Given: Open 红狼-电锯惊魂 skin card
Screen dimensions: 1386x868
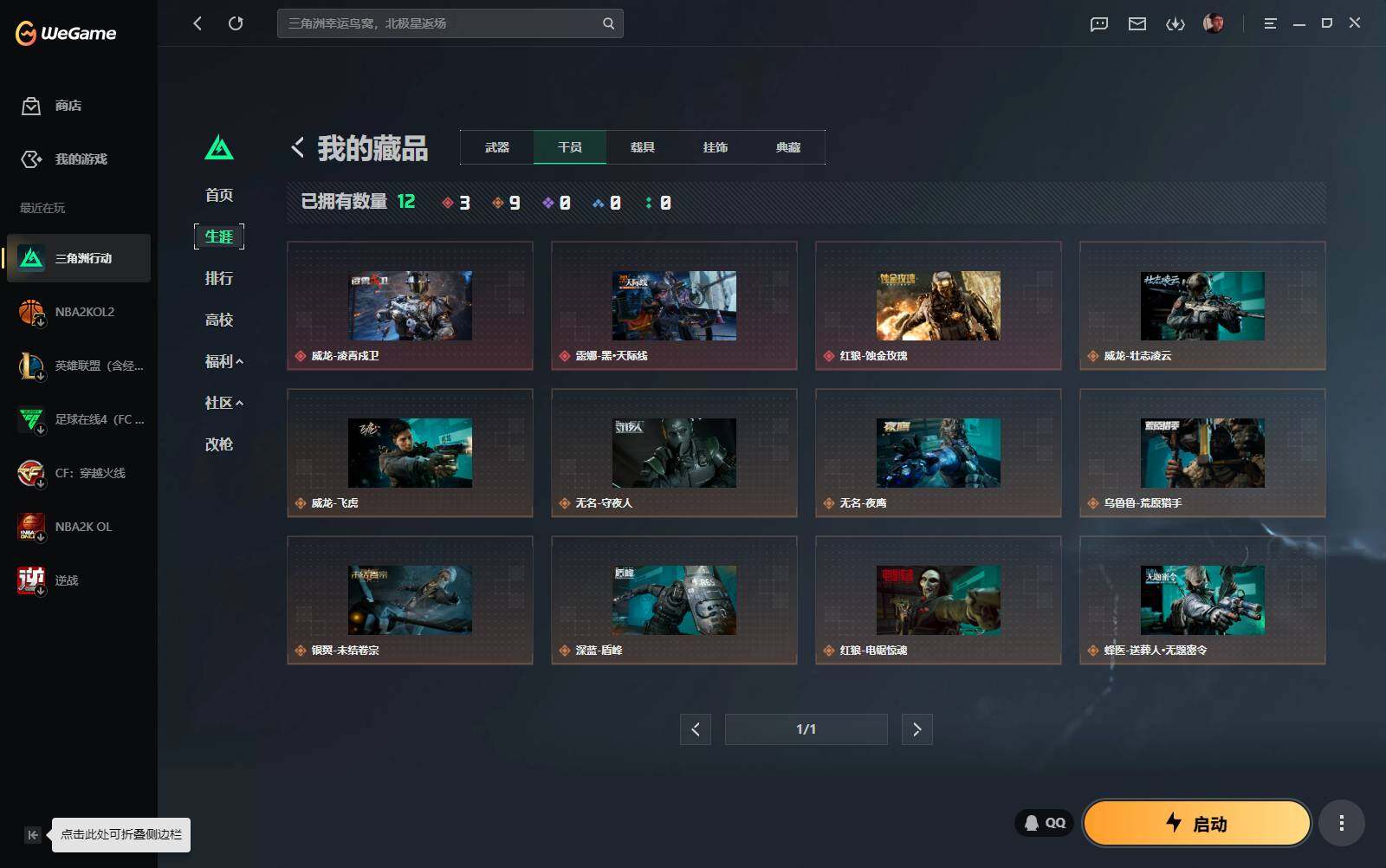Looking at the screenshot, I should [x=938, y=600].
